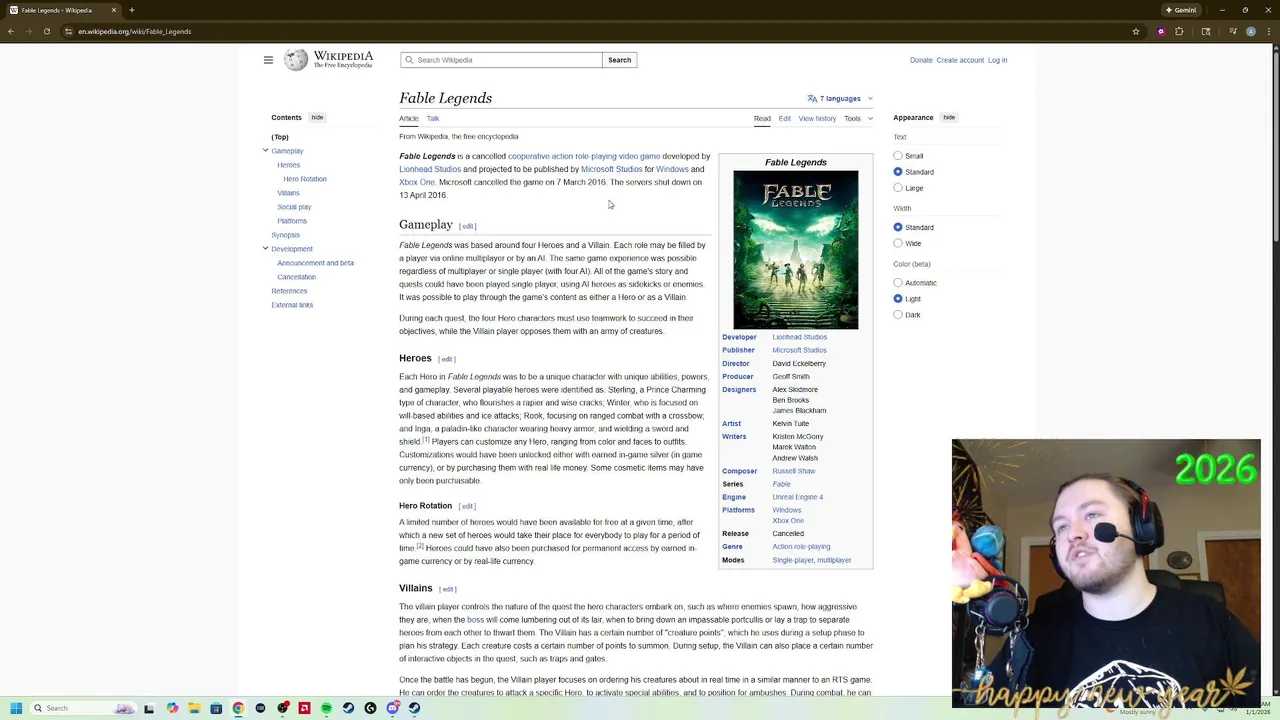Select Small text size
The image size is (1280, 720).
coord(898,156)
